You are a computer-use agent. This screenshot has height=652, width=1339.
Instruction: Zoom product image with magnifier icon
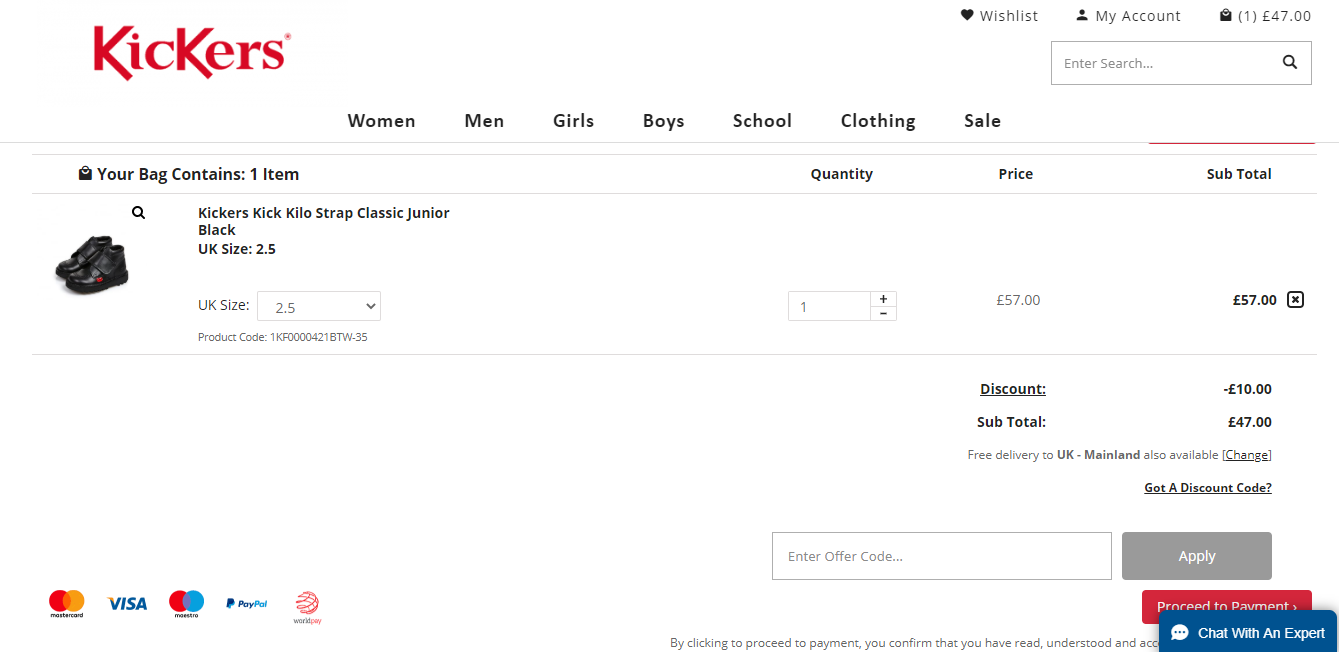(x=138, y=212)
